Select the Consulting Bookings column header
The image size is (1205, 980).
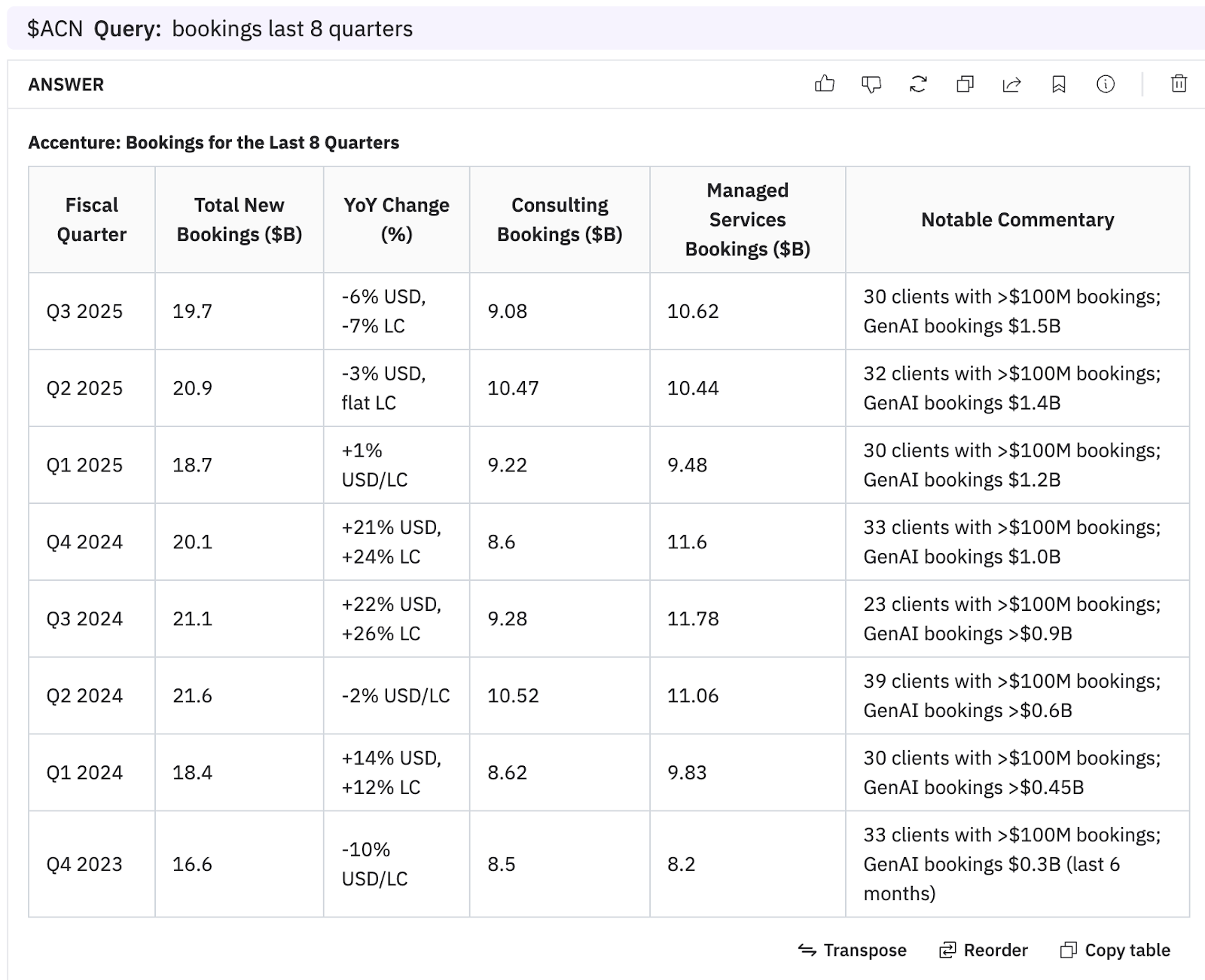coord(560,220)
